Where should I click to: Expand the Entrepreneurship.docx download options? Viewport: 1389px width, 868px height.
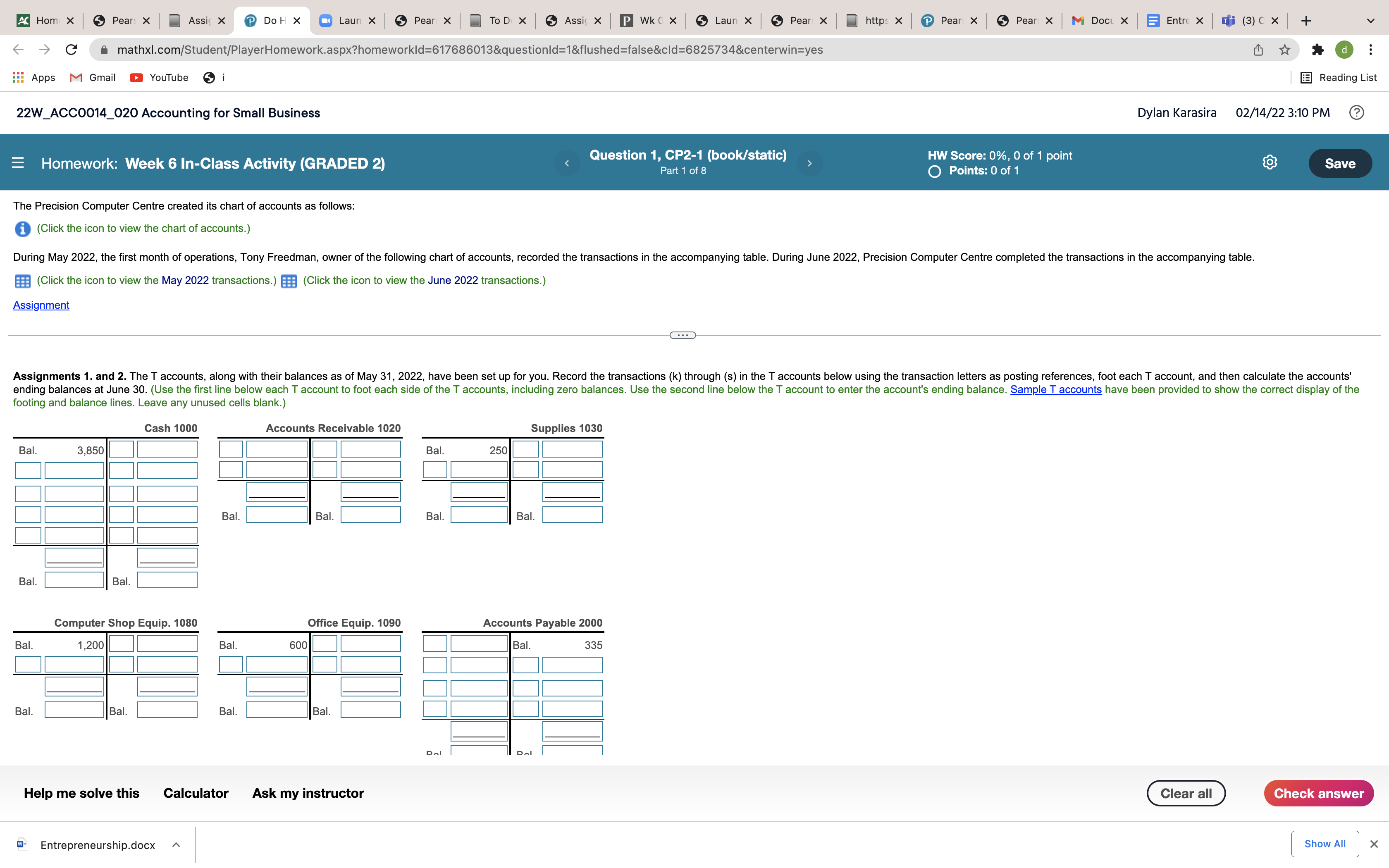coord(176,844)
